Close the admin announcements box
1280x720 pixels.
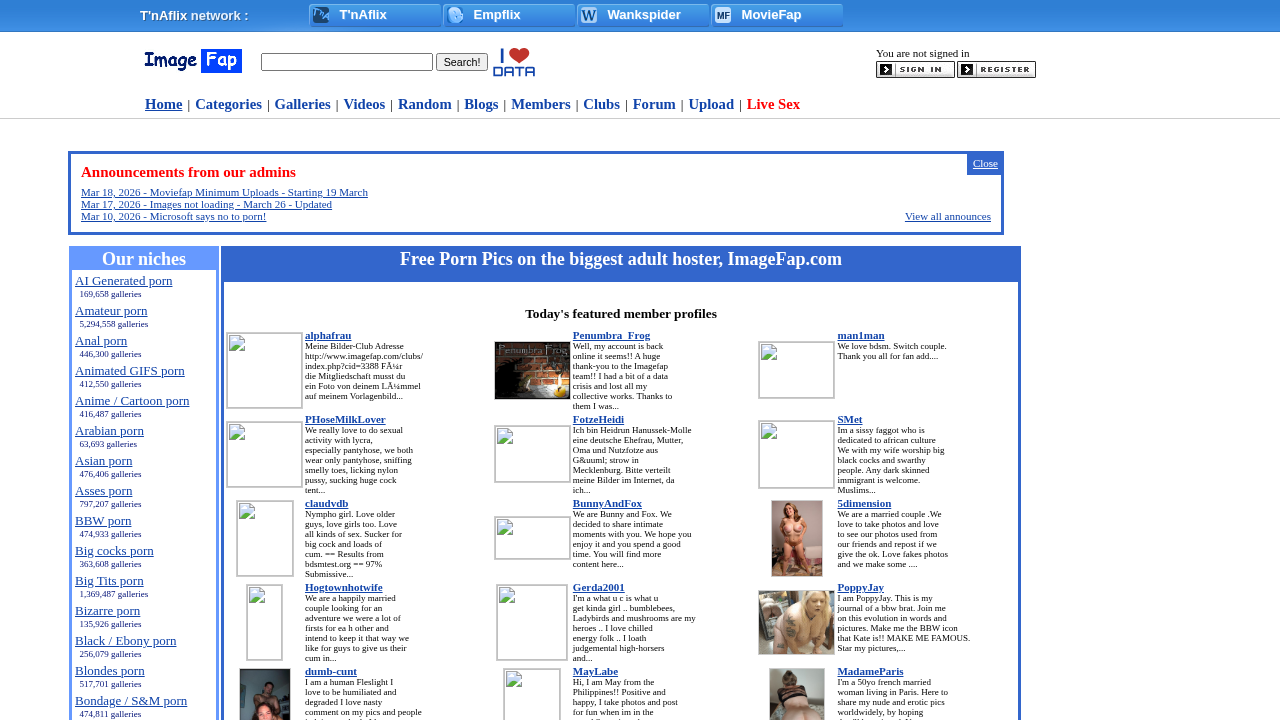click(x=985, y=163)
